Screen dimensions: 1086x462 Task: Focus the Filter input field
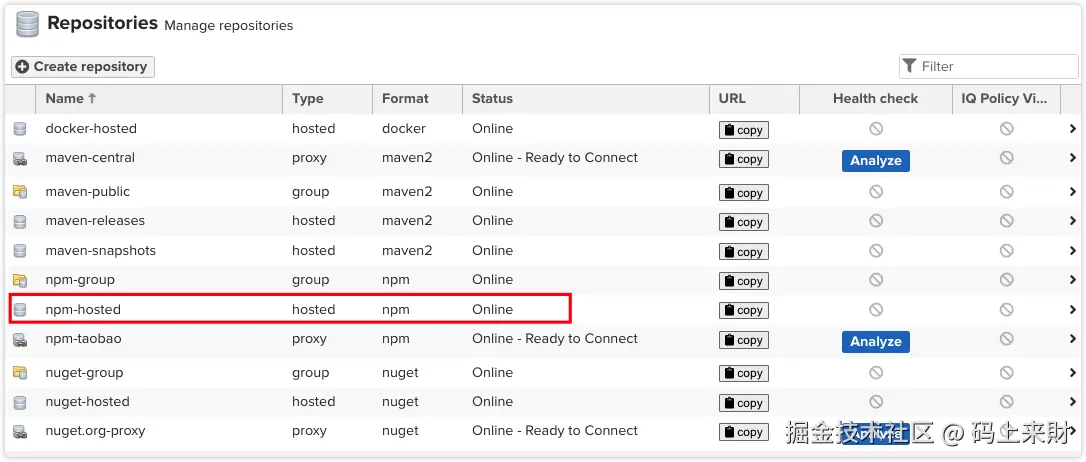pos(988,66)
